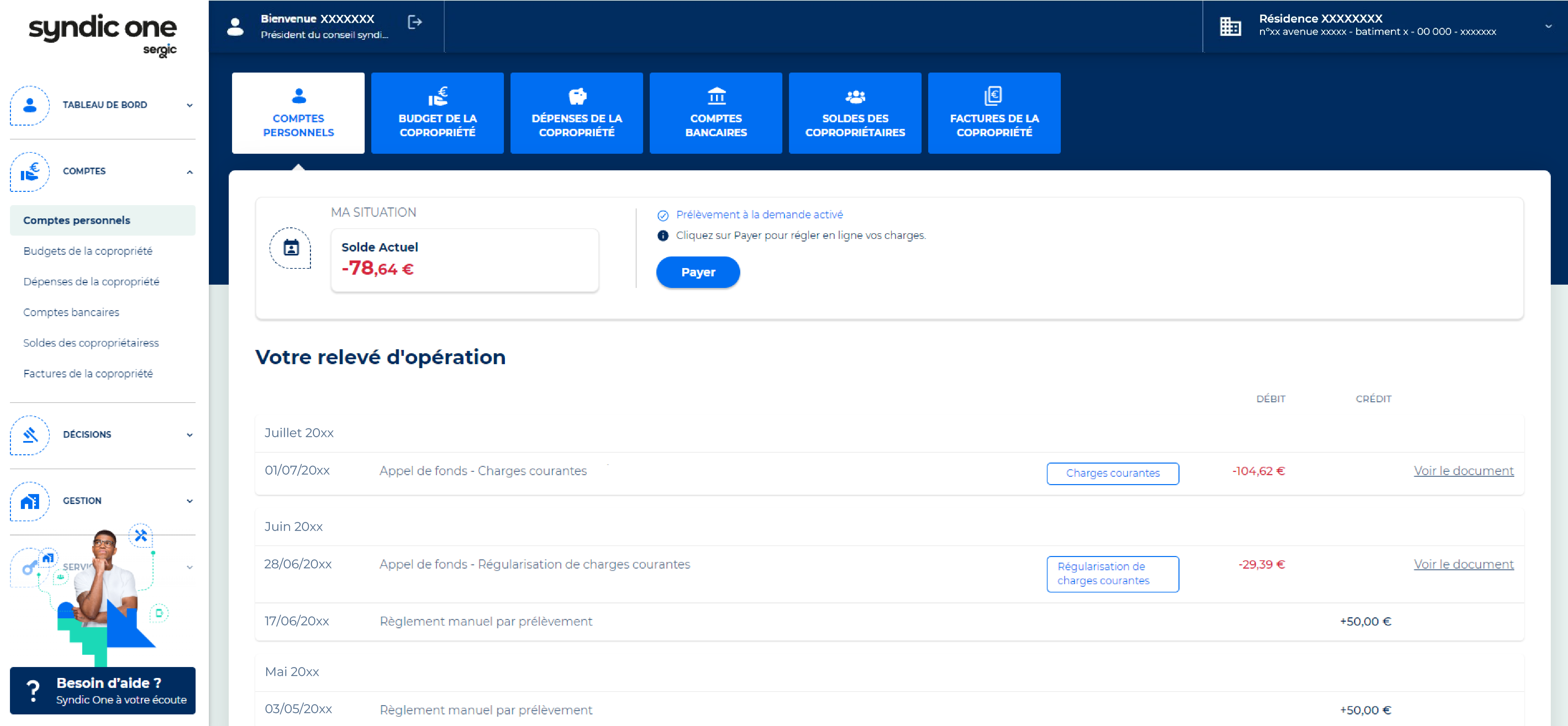The height and width of the screenshot is (726, 1568).
Task: Click the bank building icon in Comptes Bancaires tab
Action: [x=716, y=95]
